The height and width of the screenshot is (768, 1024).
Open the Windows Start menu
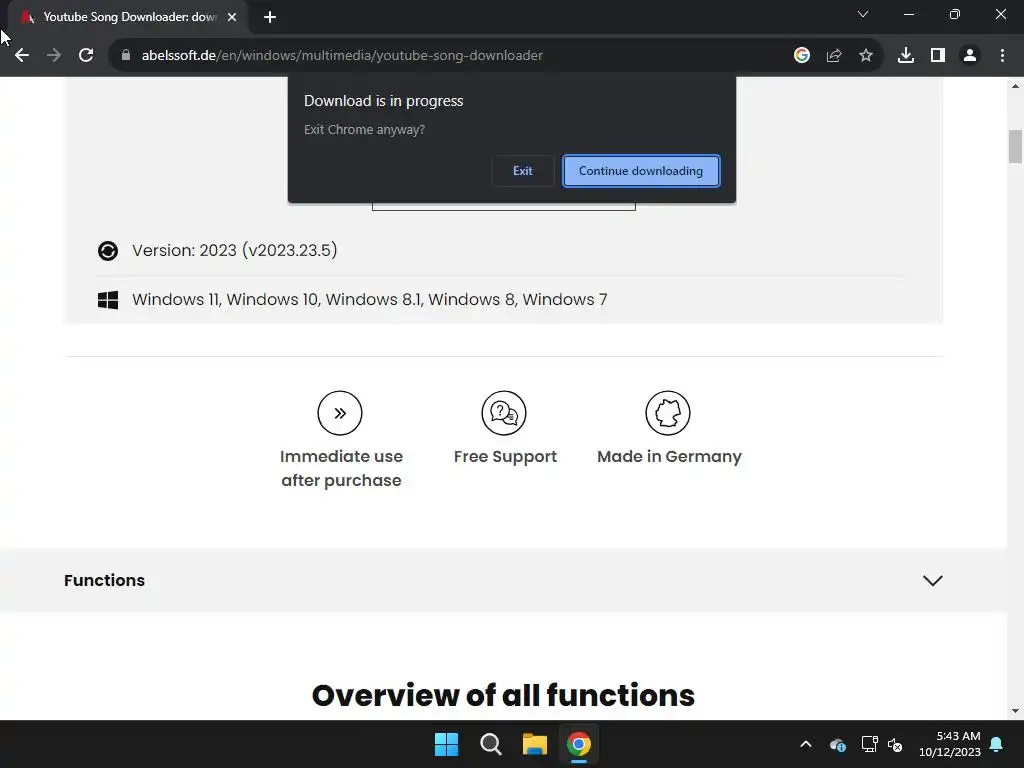(447, 744)
